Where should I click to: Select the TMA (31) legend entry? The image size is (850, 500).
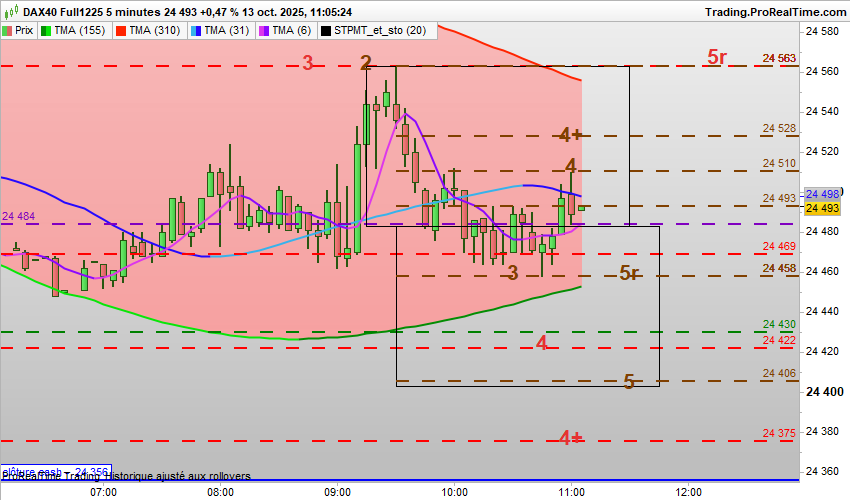pos(220,31)
